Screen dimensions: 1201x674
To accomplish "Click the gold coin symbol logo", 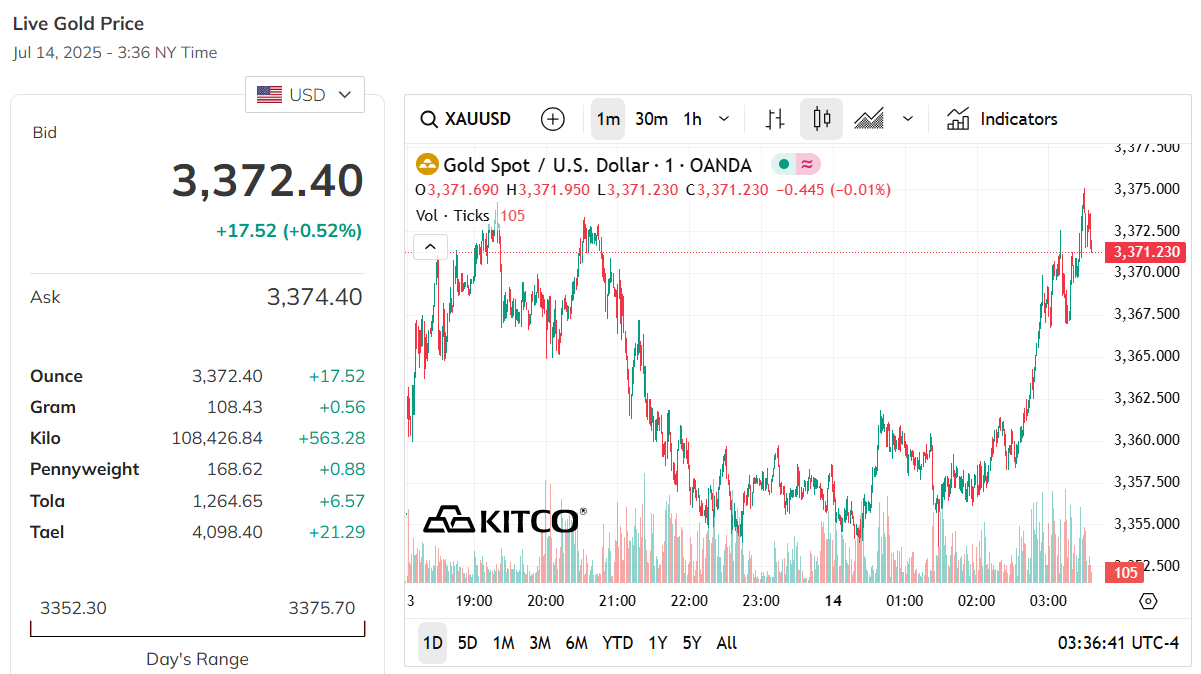I will (x=427, y=165).
